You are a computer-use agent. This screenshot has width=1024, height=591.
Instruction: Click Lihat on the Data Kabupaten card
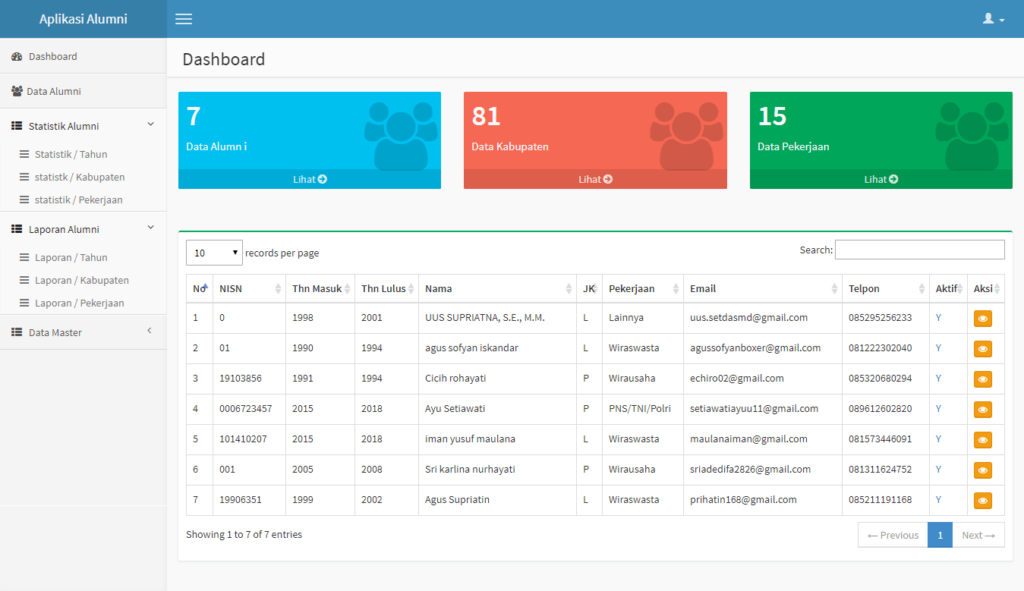tap(595, 179)
